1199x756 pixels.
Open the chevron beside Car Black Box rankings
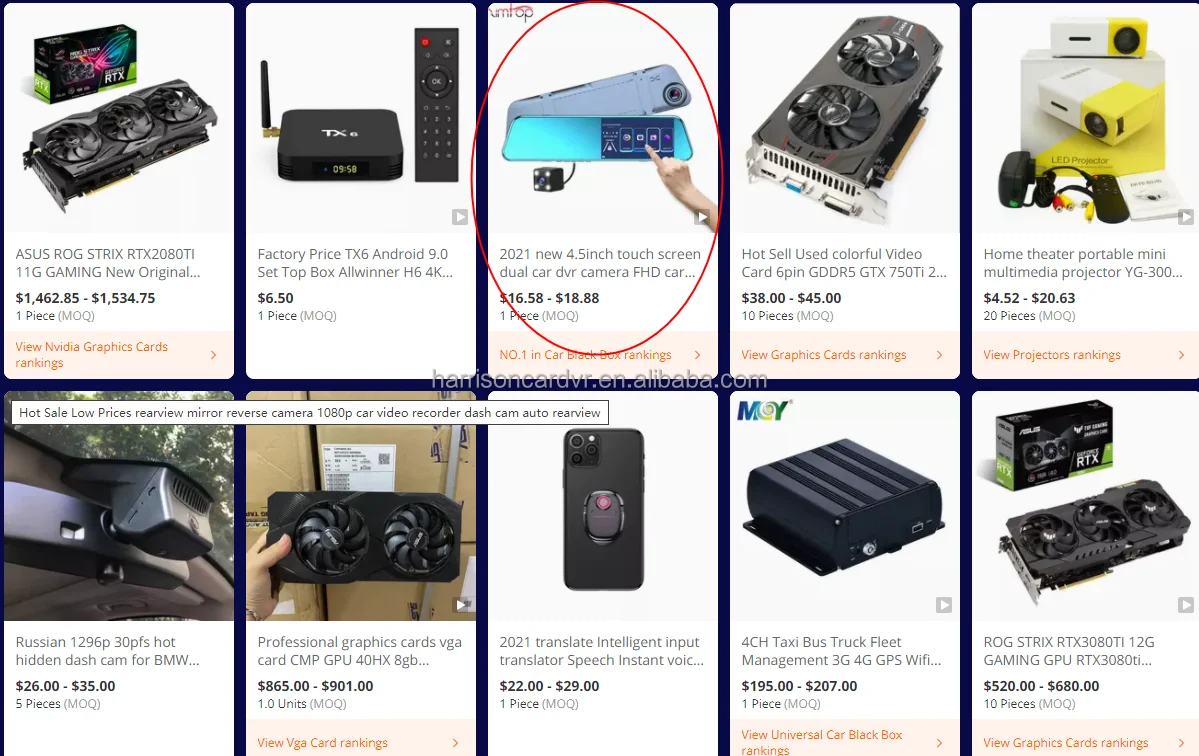pos(697,355)
